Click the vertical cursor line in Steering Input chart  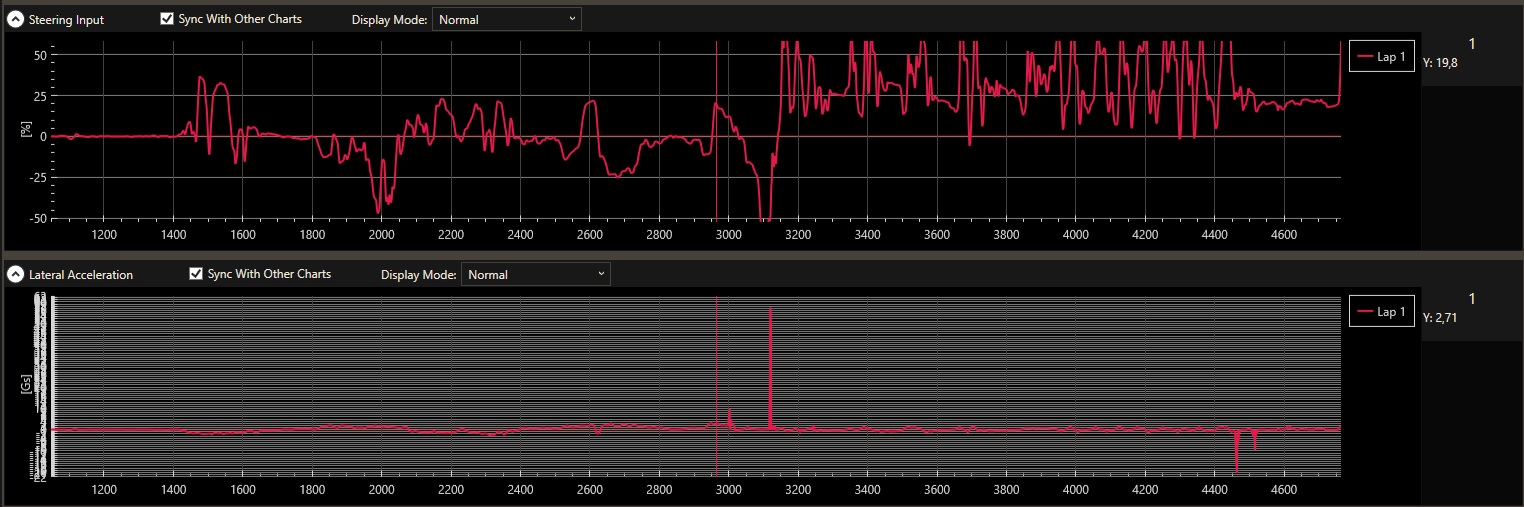717,170
